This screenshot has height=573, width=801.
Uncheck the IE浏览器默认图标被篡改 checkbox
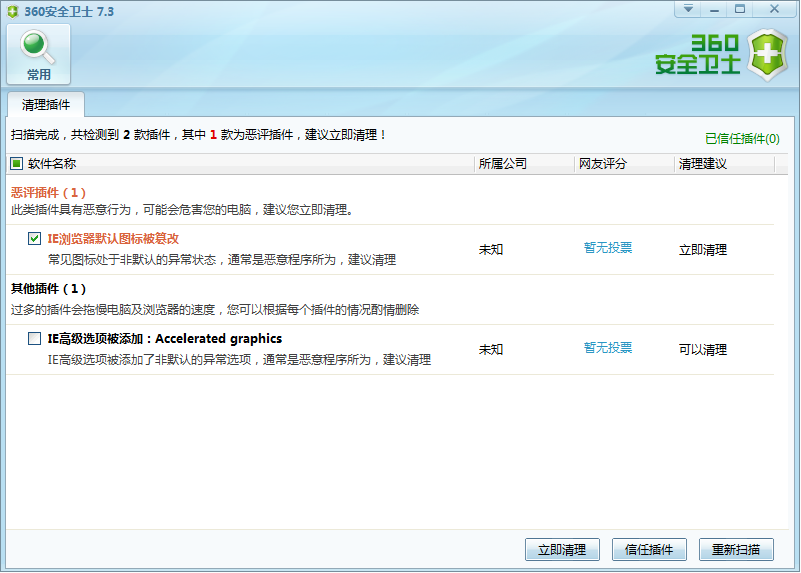tap(35, 239)
